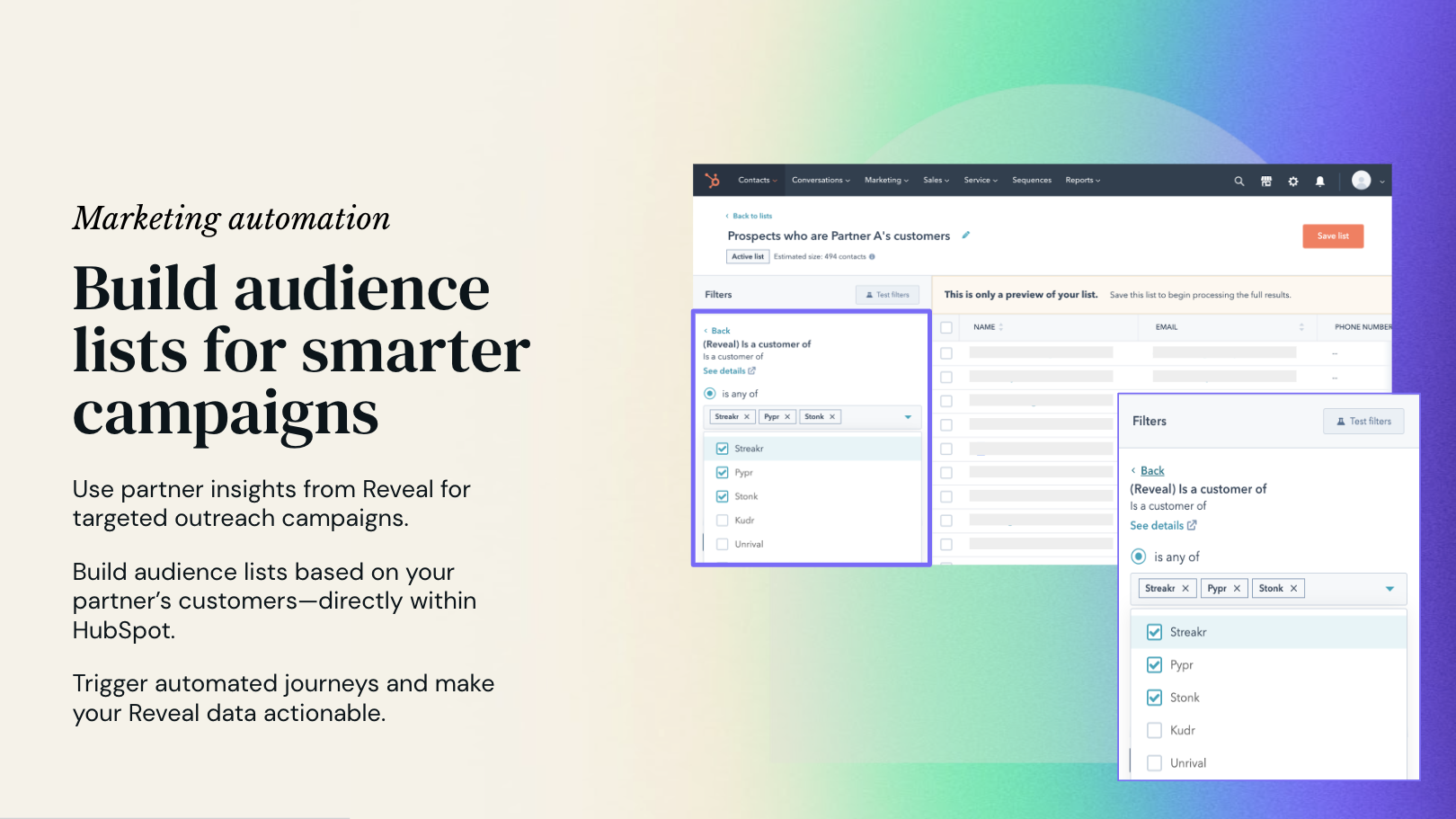This screenshot has width=1456, height=819.
Task: Open the Conversations menu
Action: [821, 181]
